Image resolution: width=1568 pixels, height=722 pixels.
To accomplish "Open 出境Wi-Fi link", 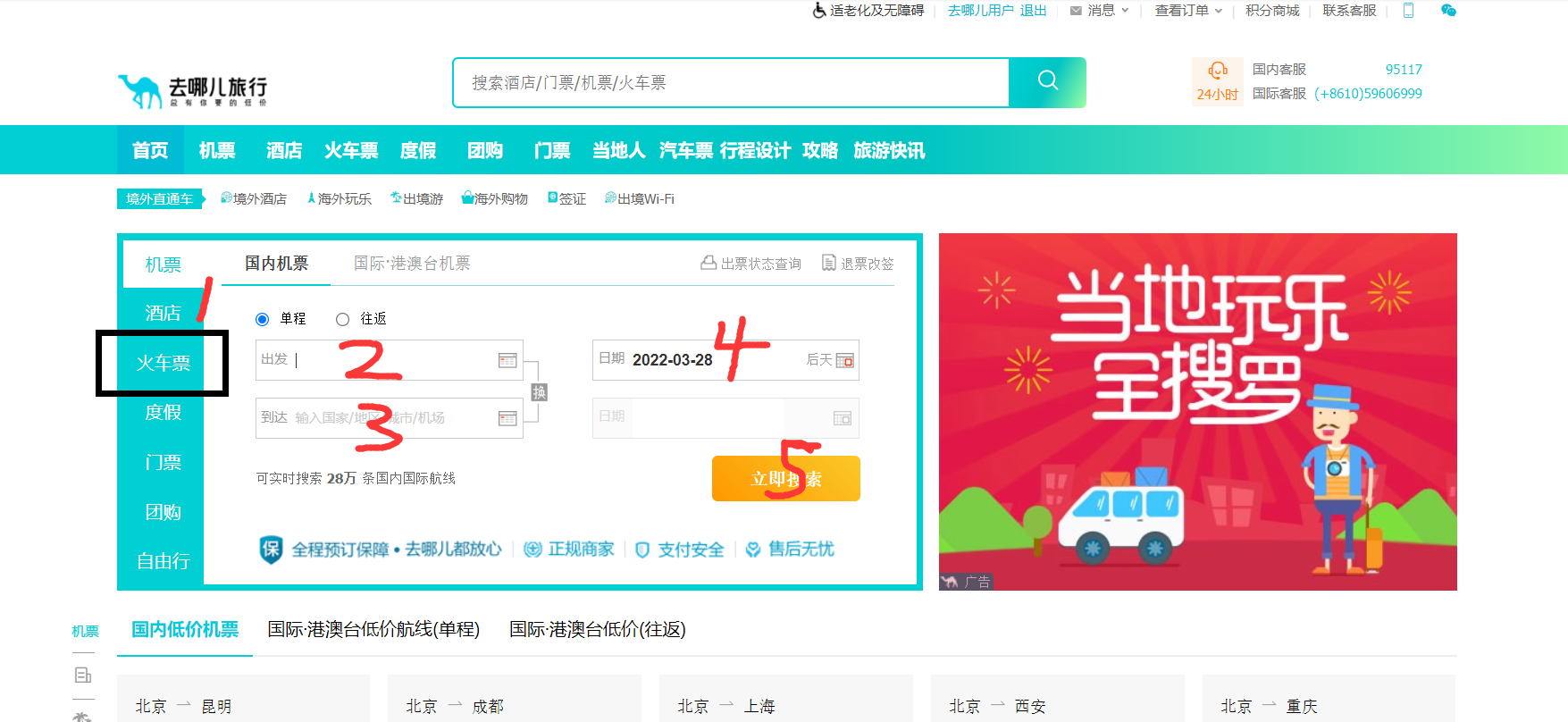I will coord(640,198).
